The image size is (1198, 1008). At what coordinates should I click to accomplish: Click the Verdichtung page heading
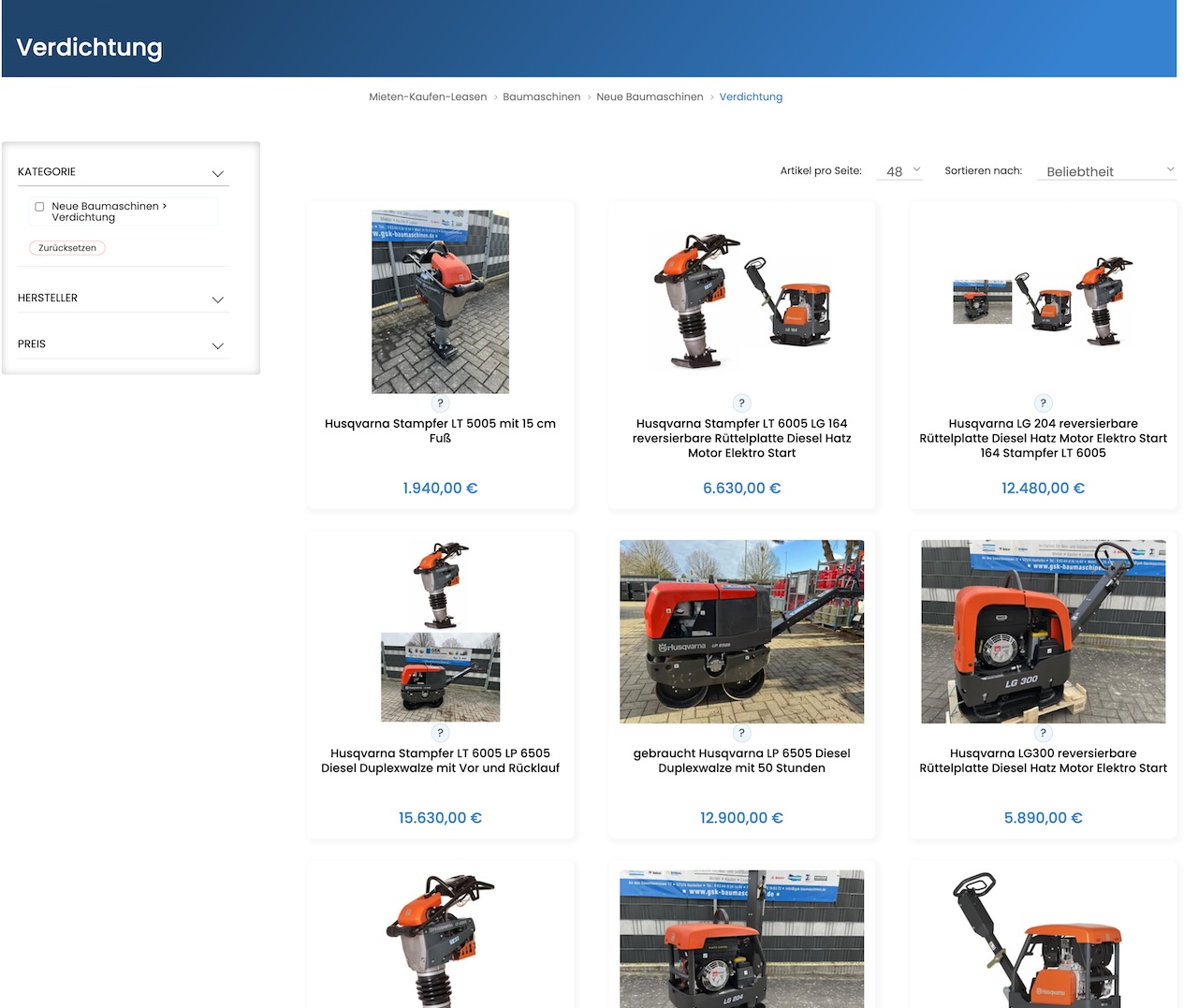[89, 47]
